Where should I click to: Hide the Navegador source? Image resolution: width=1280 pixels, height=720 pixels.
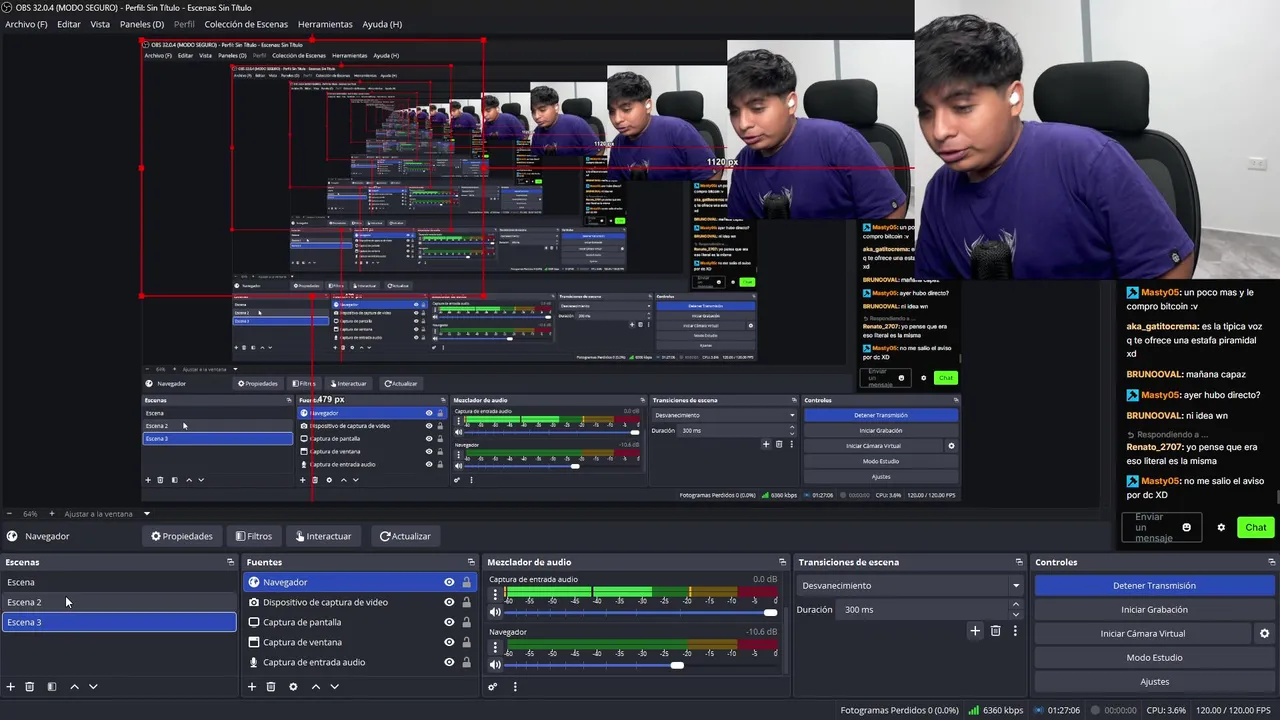[x=449, y=582]
